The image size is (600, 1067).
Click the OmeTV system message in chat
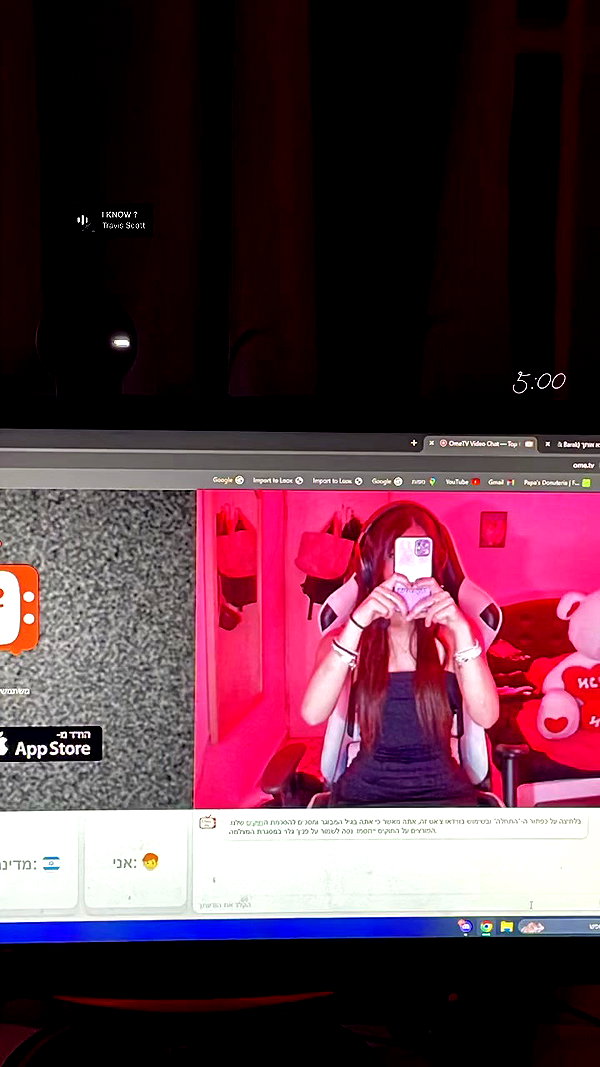[405, 826]
